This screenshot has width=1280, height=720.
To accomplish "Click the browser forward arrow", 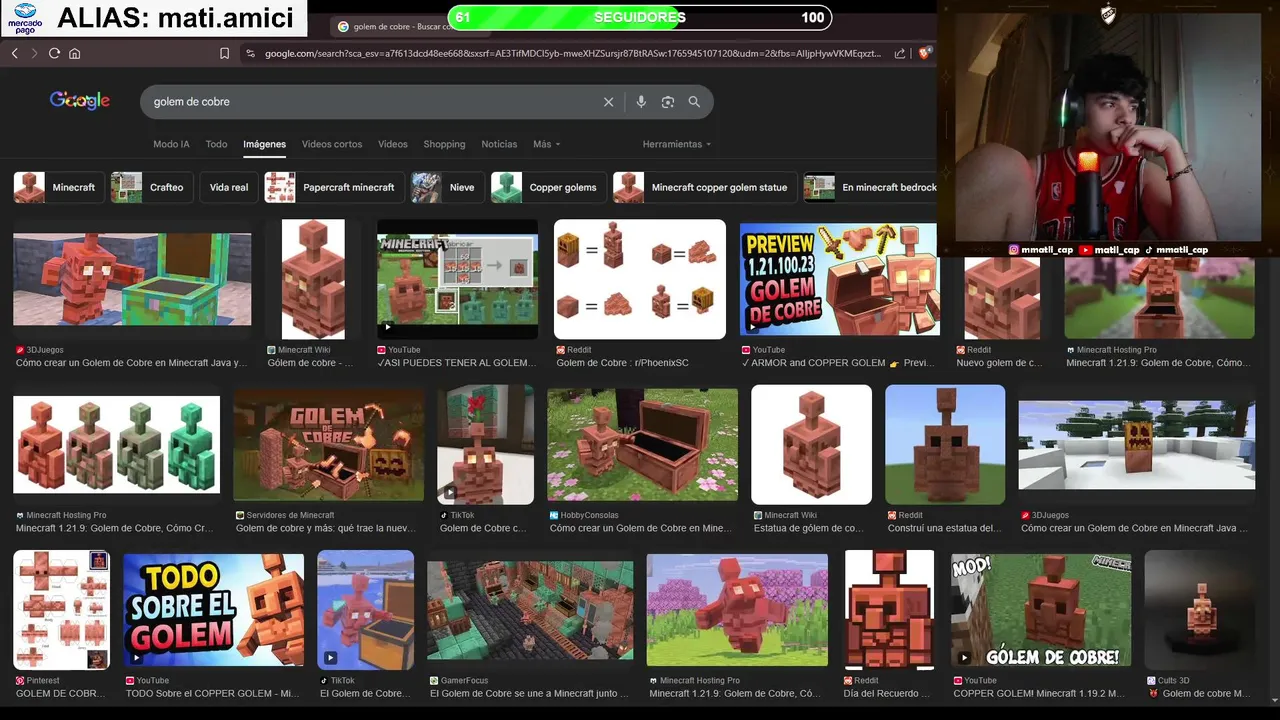I will pos(34,53).
